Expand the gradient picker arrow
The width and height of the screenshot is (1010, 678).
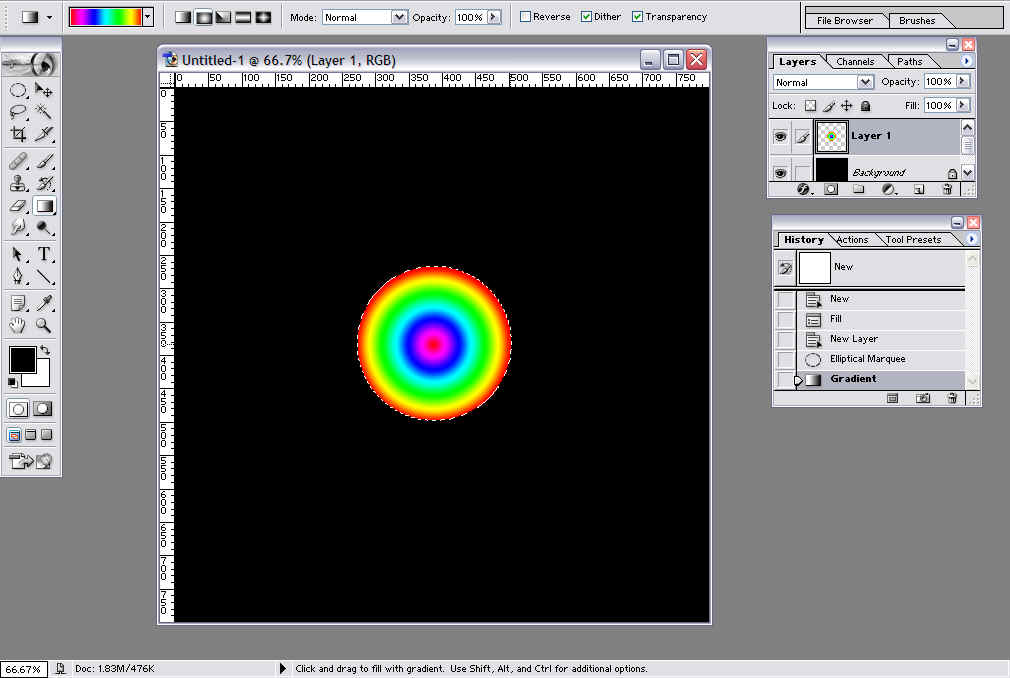[148, 17]
